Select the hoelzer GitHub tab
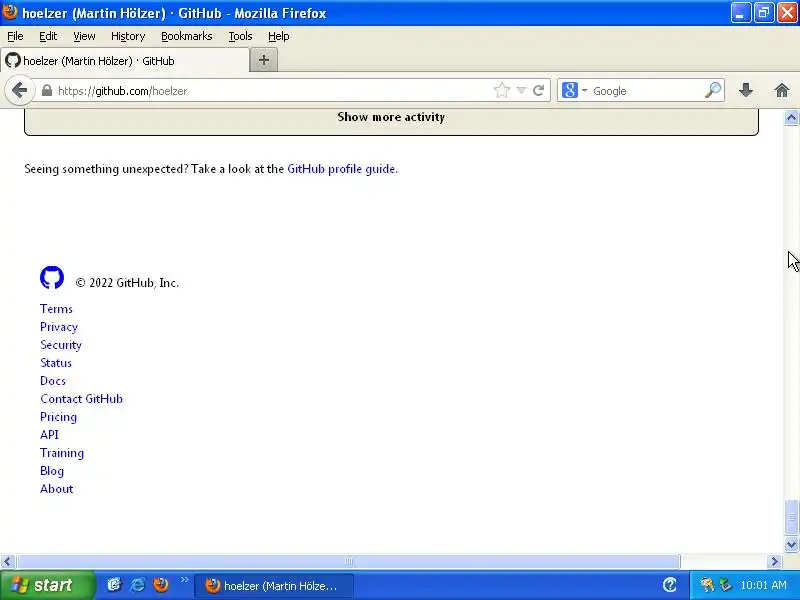 click(x=124, y=61)
